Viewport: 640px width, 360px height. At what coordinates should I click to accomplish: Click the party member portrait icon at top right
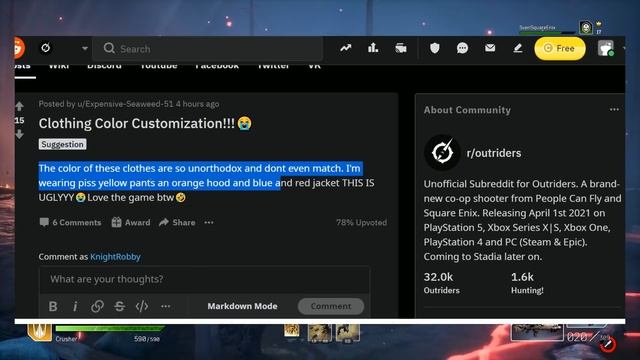click(586, 28)
